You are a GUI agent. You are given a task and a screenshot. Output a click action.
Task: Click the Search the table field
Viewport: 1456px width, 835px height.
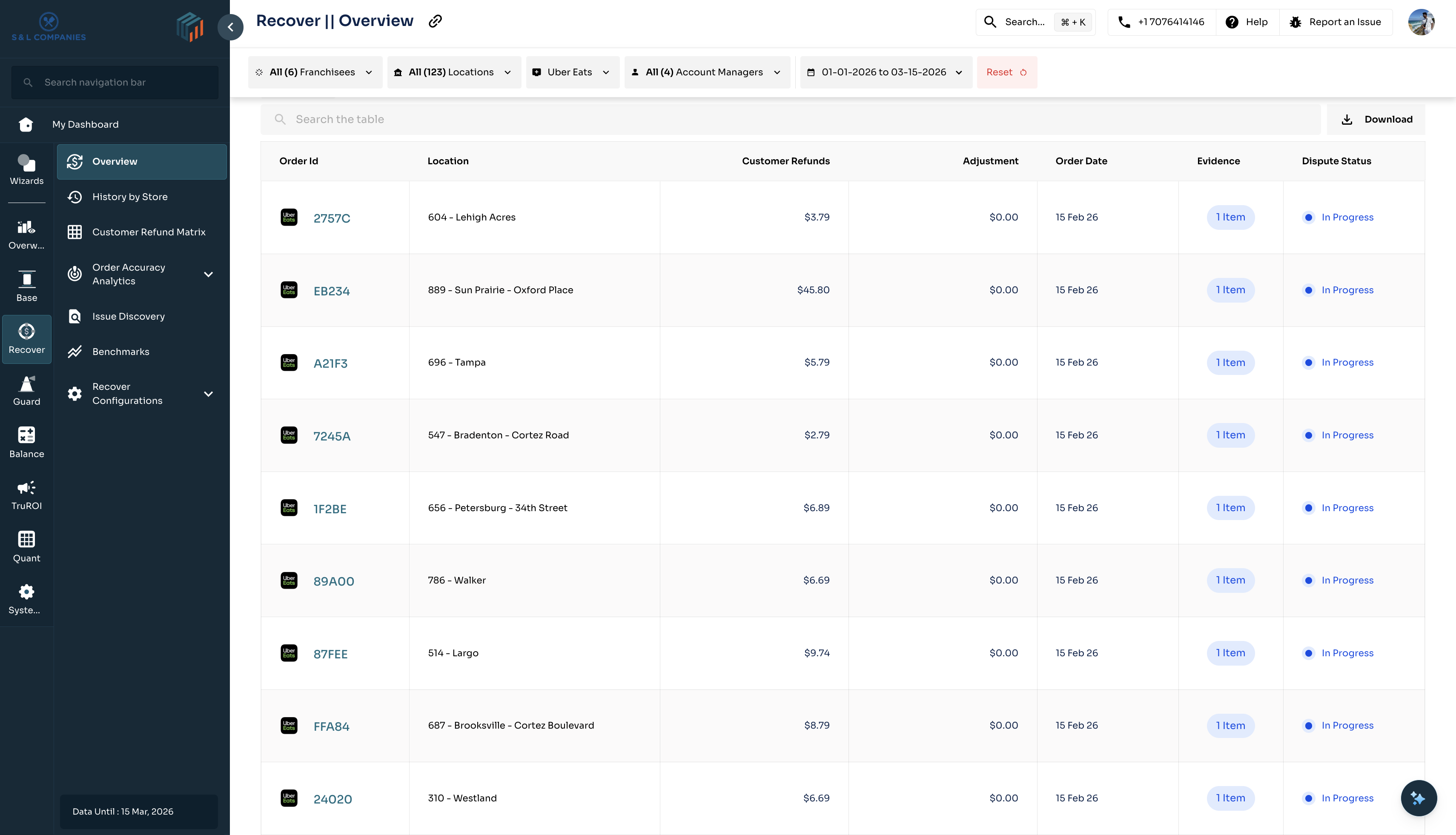pyautogui.click(x=792, y=119)
